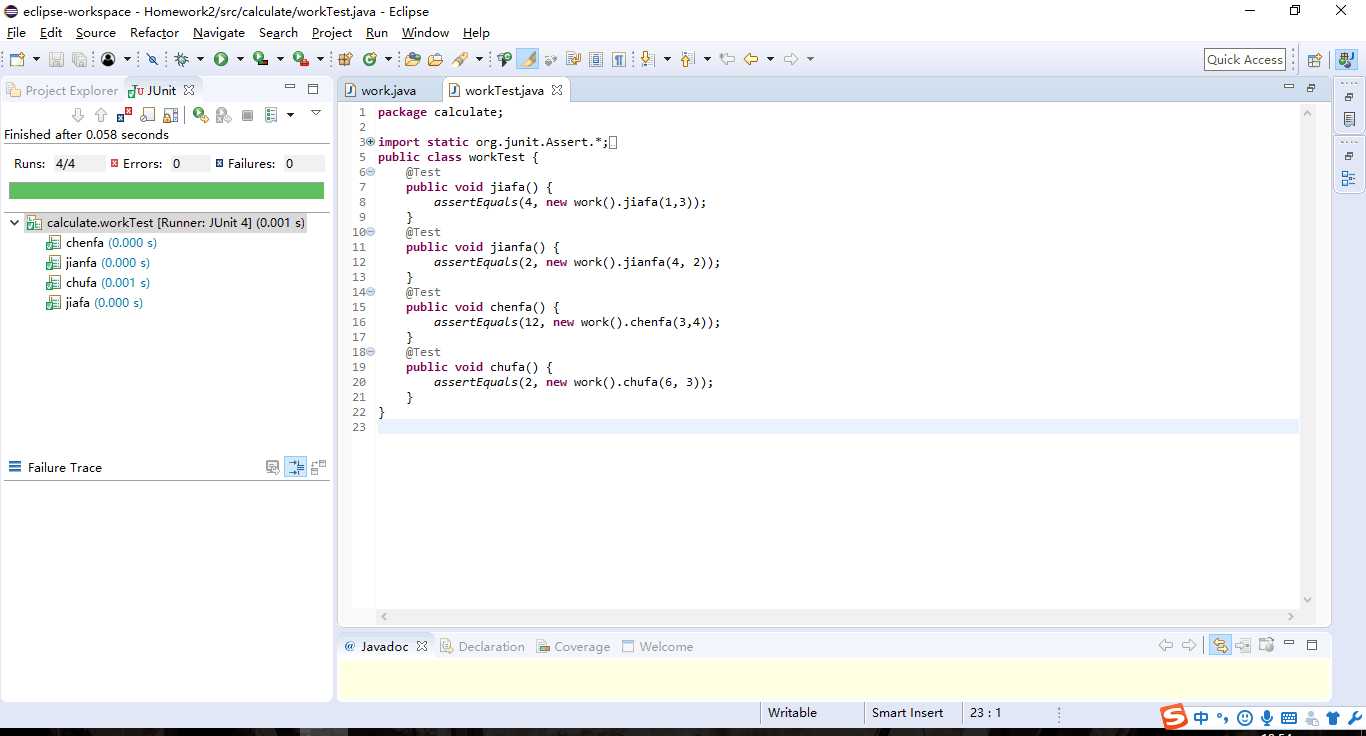Screen dimensions: 1366x736
Task: Click the Skip All Breakpoints icon
Action: pyautogui.click(x=152, y=60)
